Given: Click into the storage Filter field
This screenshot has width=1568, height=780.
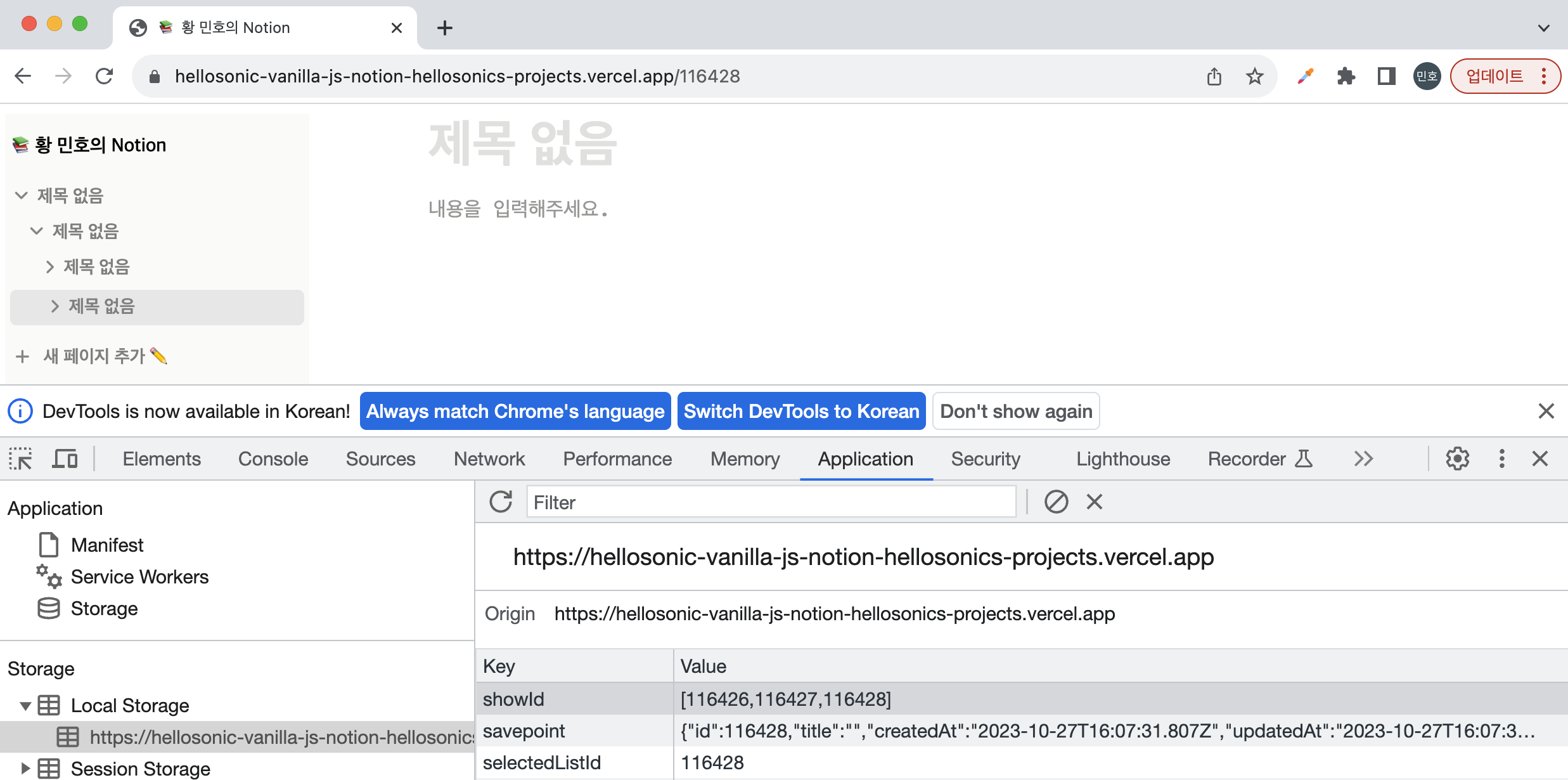Looking at the screenshot, I should (x=770, y=502).
